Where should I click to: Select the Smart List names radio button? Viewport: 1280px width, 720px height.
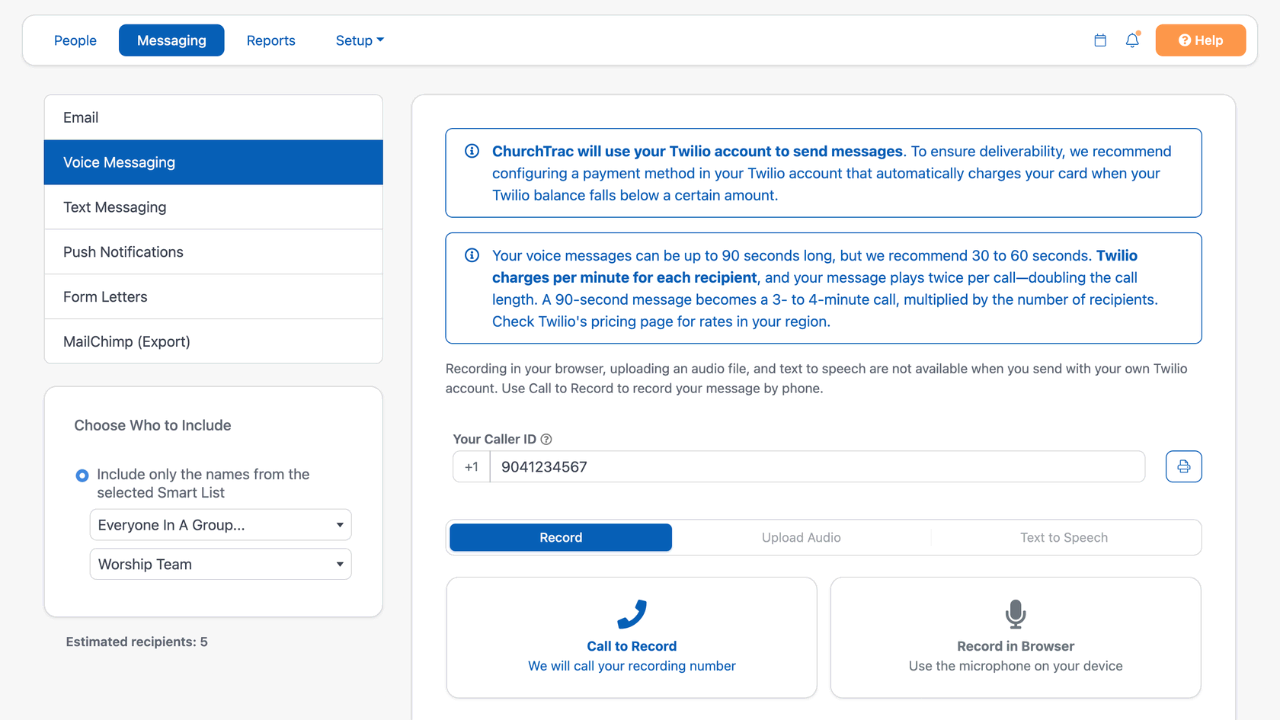coord(82,475)
